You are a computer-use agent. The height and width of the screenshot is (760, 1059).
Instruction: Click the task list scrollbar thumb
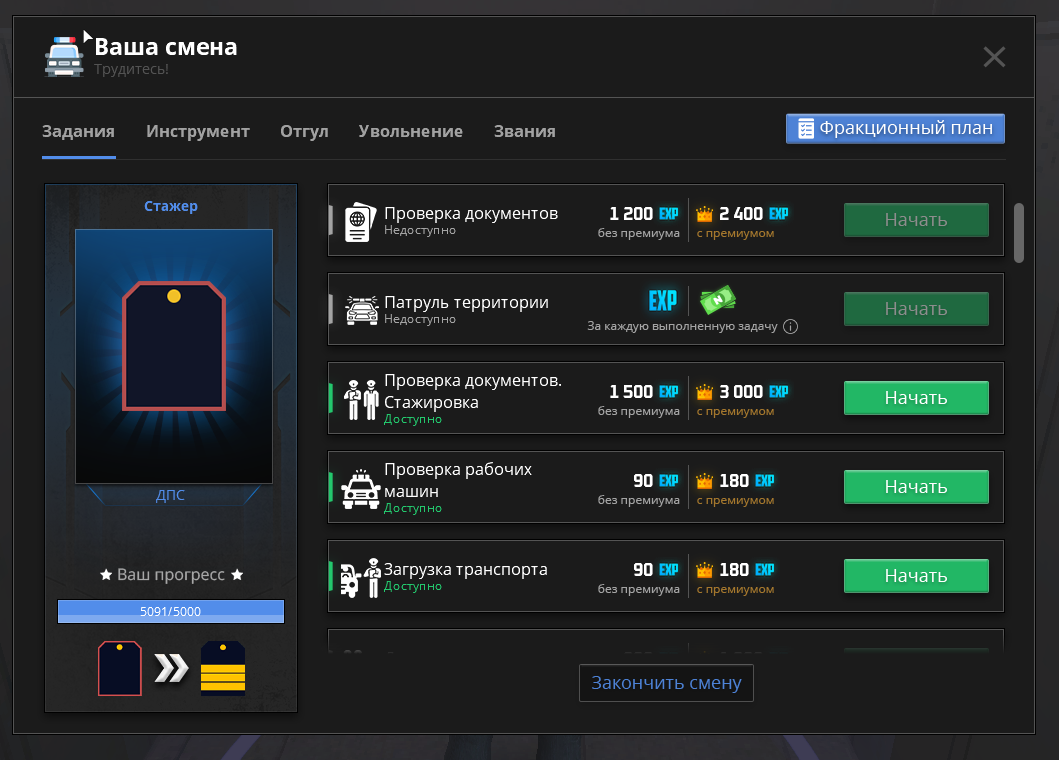click(x=1019, y=232)
